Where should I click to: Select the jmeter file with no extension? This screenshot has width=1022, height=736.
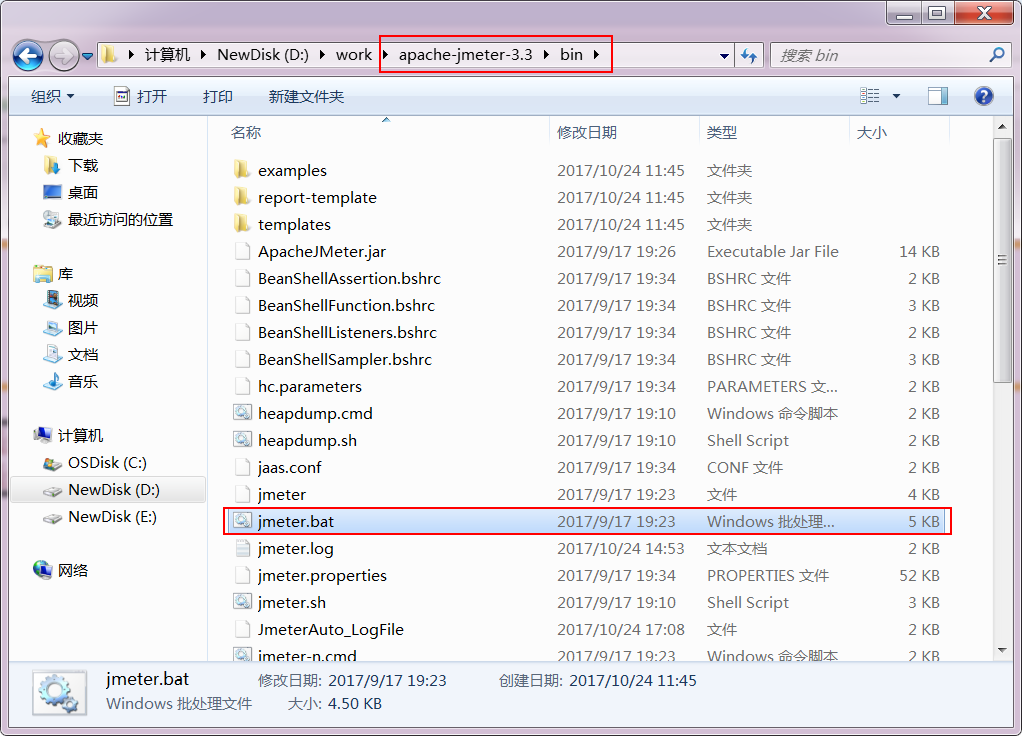(x=282, y=494)
